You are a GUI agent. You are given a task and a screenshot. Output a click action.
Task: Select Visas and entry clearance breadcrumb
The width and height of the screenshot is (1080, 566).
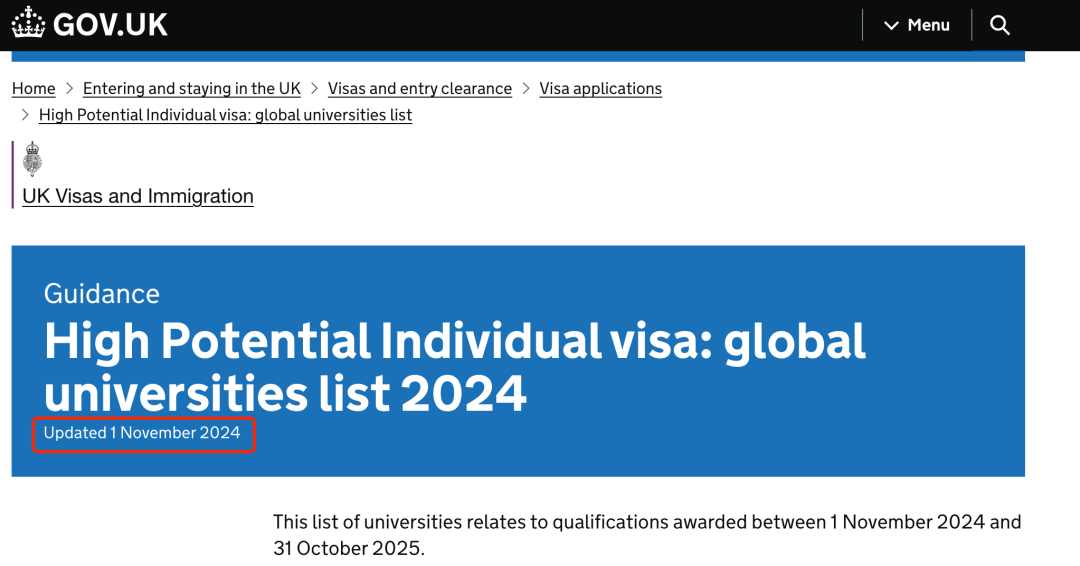click(419, 89)
